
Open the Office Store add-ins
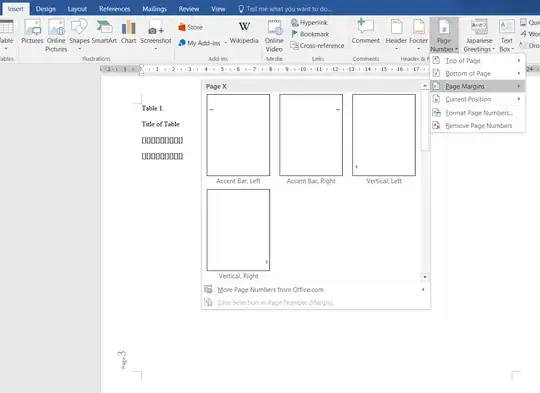coord(190,27)
